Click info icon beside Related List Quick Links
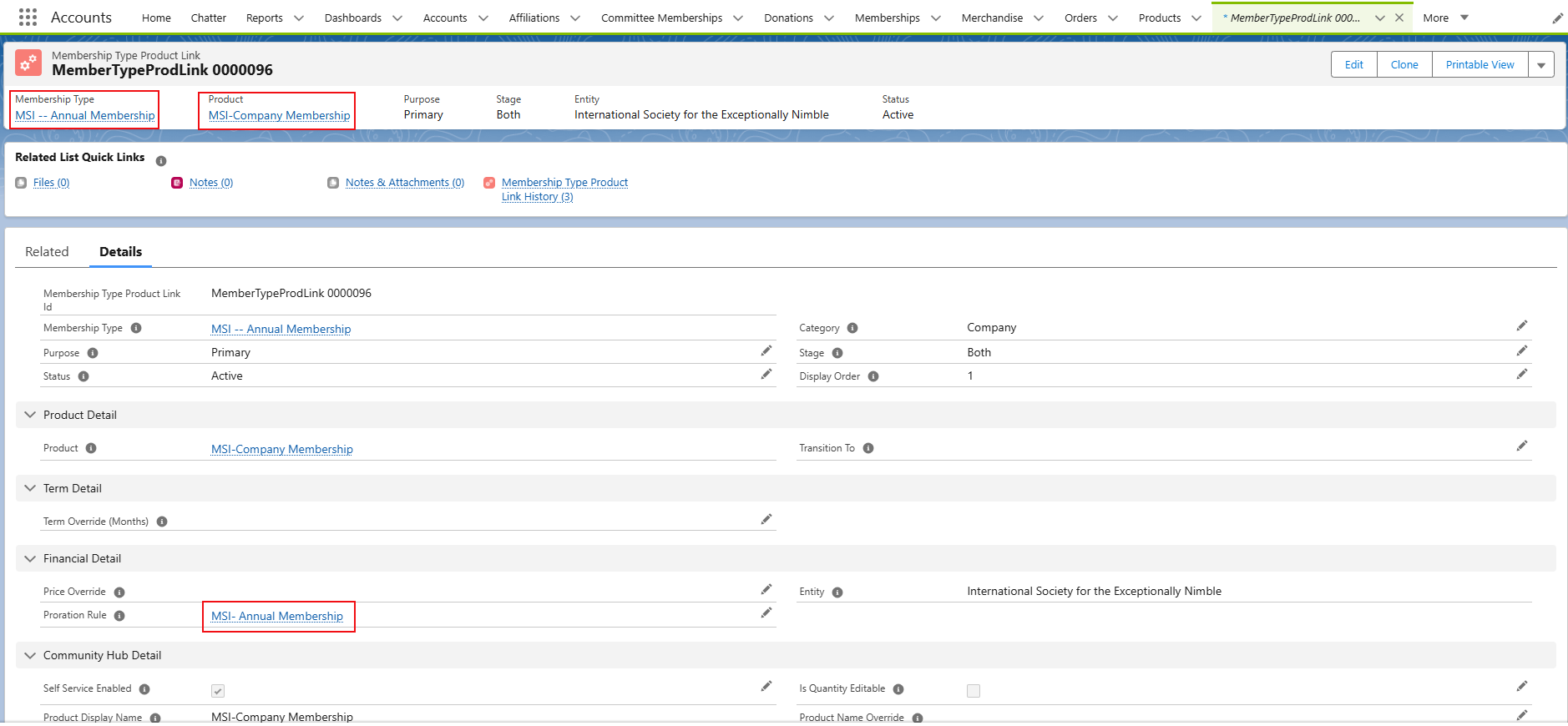 point(161,161)
